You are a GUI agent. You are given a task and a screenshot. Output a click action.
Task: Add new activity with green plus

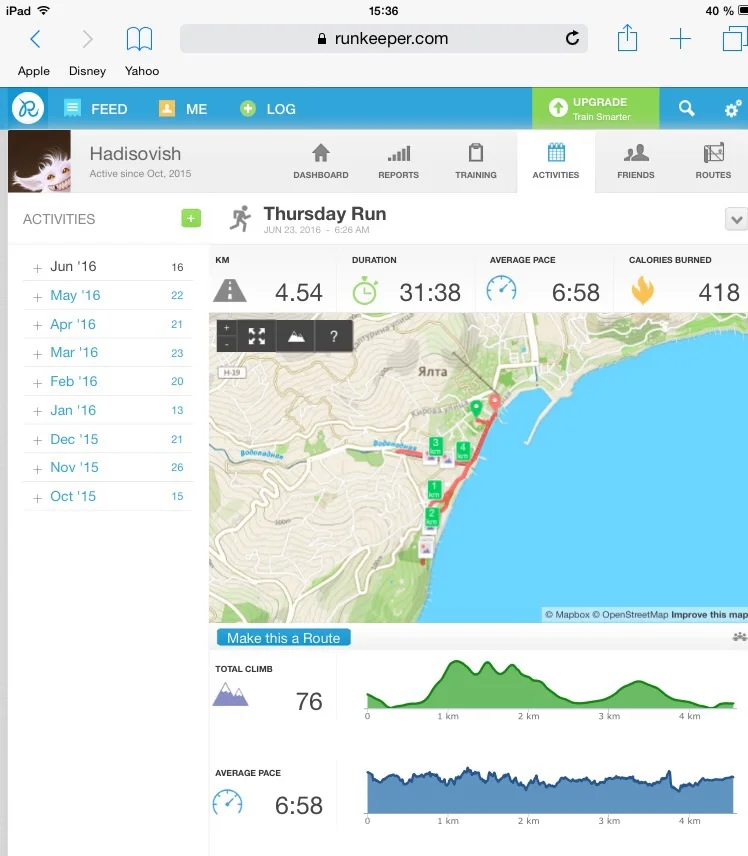(191, 218)
